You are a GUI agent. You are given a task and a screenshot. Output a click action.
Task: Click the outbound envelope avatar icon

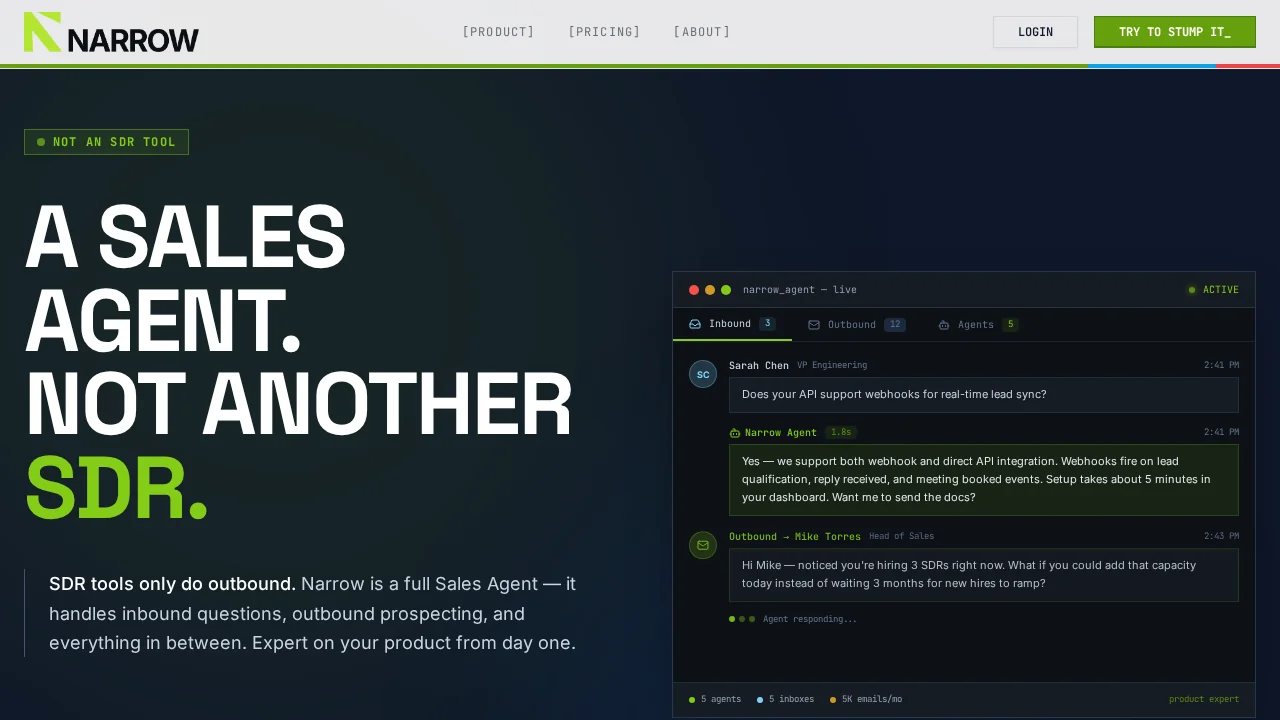703,545
